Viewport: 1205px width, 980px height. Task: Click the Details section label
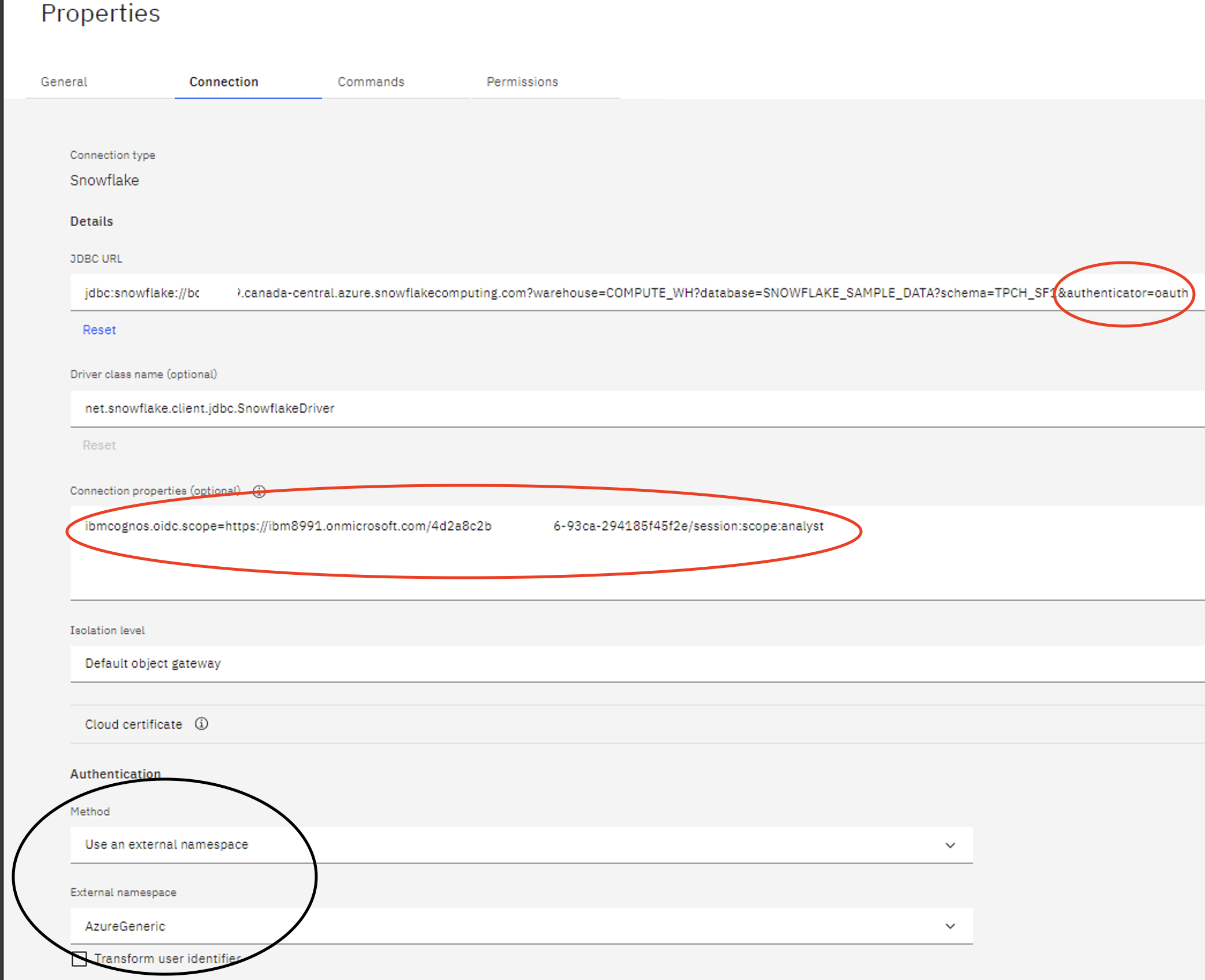92,222
